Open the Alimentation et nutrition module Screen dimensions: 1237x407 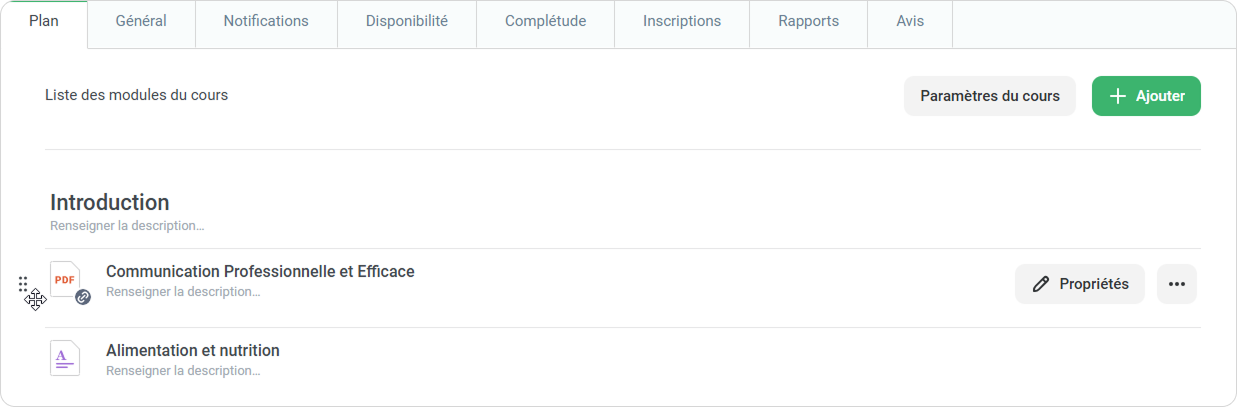[193, 350]
